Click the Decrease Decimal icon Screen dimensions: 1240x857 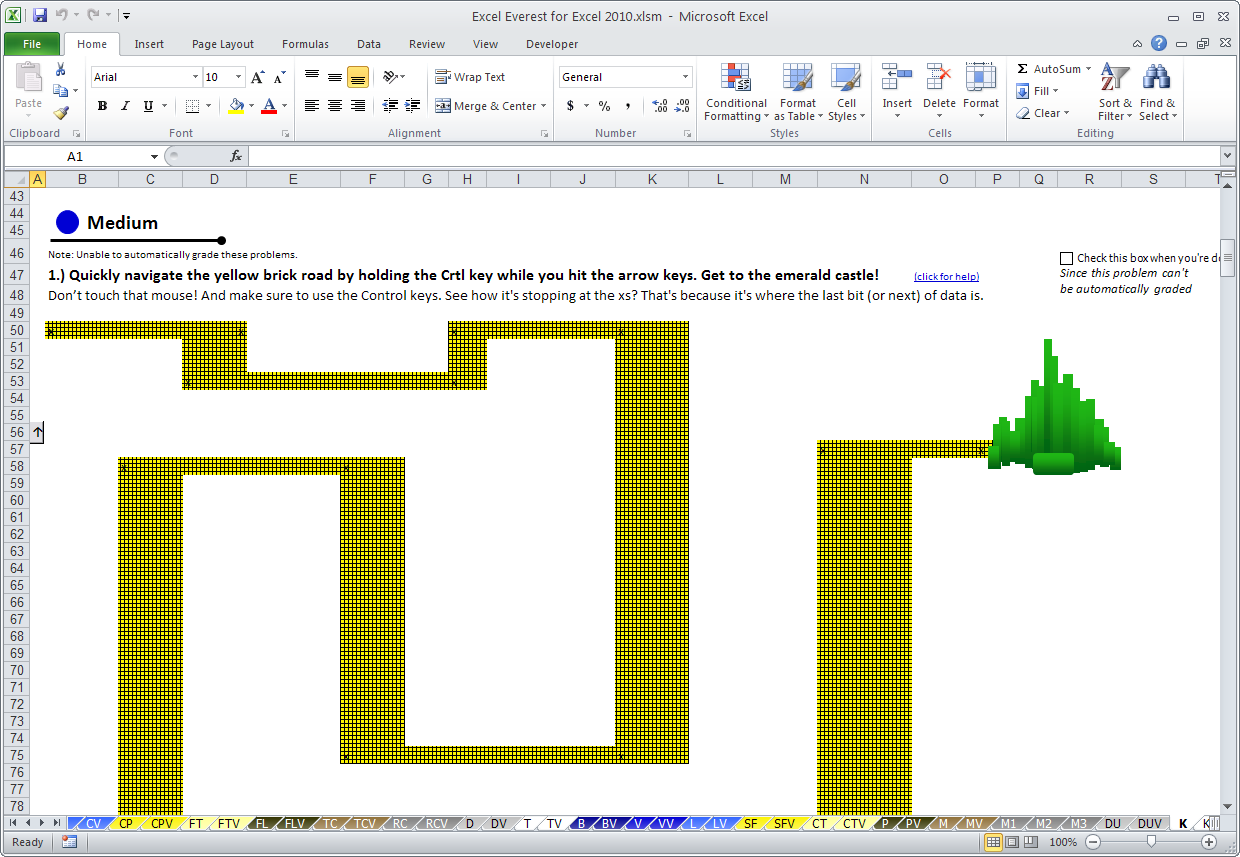point(682,106)
